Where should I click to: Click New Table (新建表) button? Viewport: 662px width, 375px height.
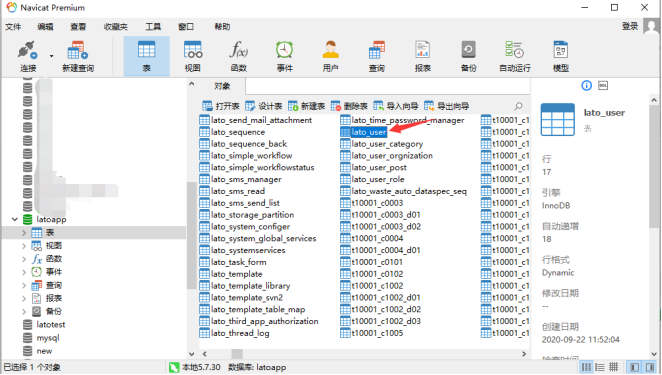[x=307, y=106]
